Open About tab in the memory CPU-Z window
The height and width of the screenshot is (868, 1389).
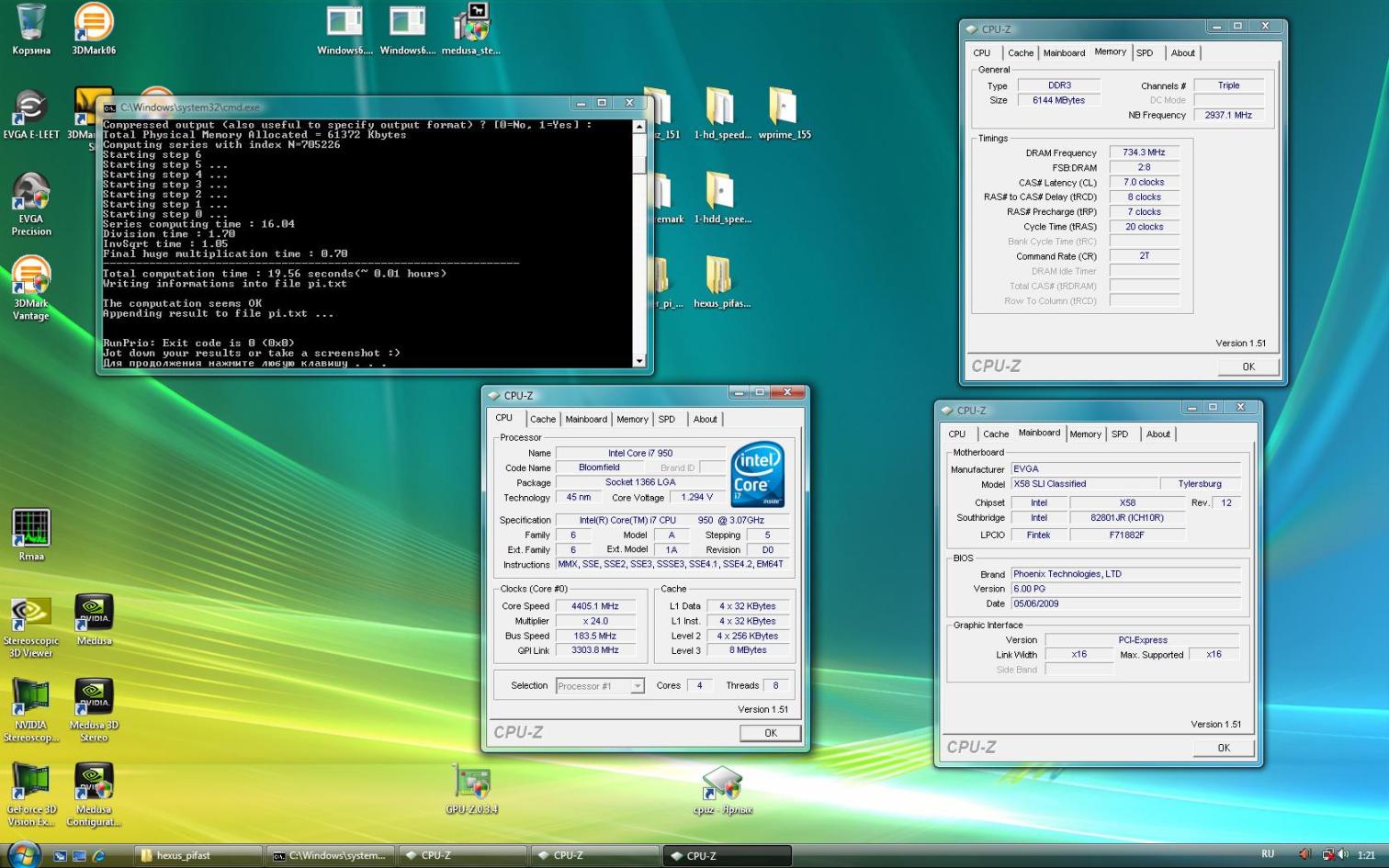1182,53
